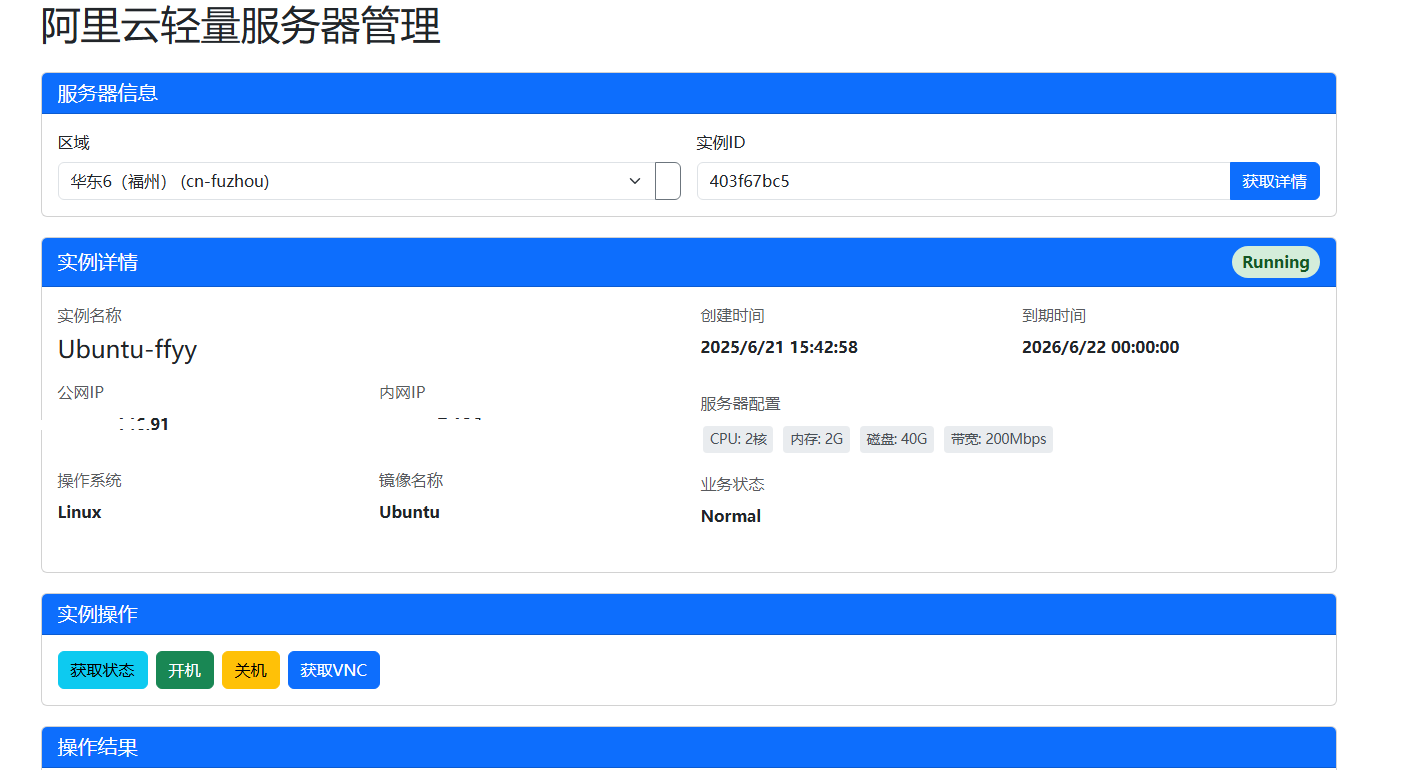The image size is (1411, 770).
Task: Select the instance name Ubuntu-ffyy
Action: coord(128,349)
